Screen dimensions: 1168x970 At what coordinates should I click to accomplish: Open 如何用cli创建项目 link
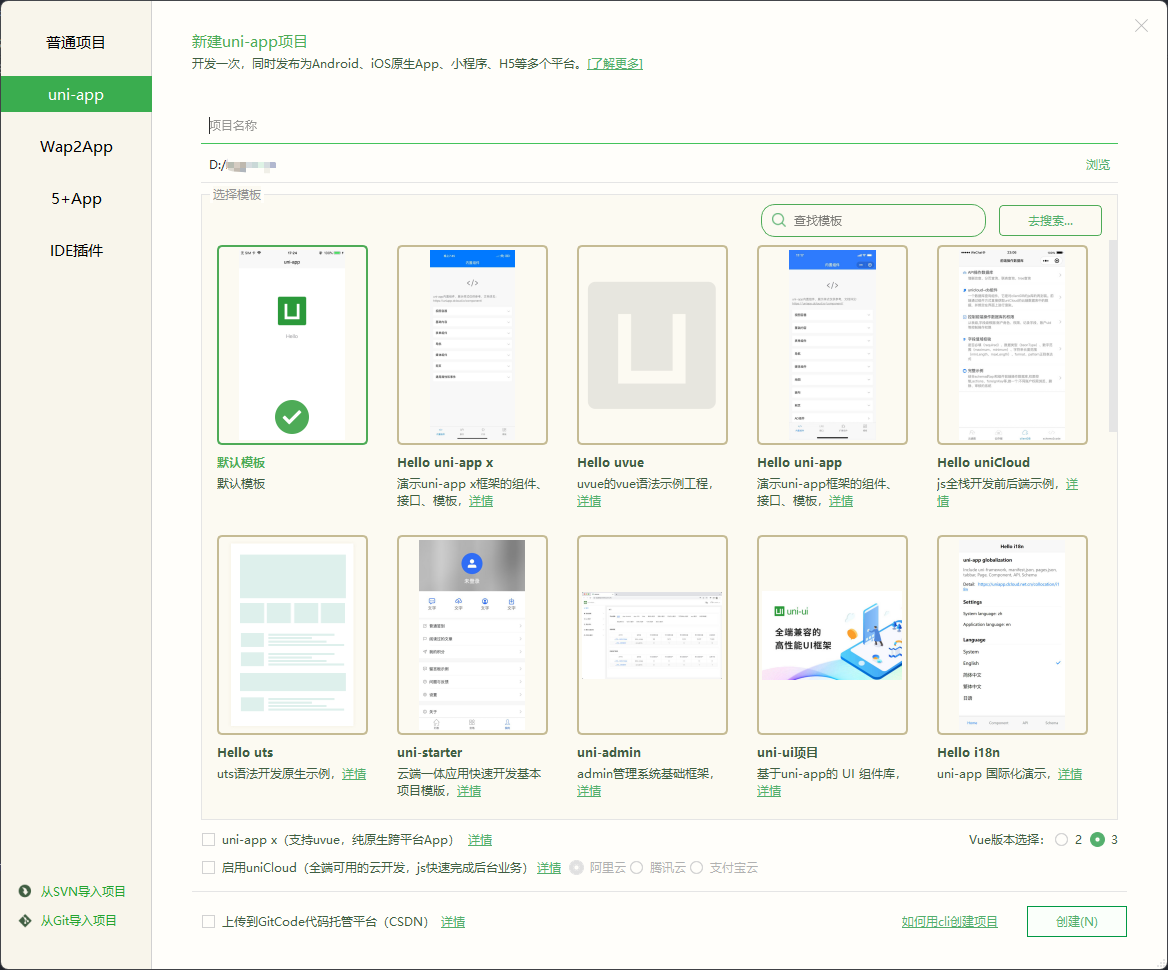(950, 922)
